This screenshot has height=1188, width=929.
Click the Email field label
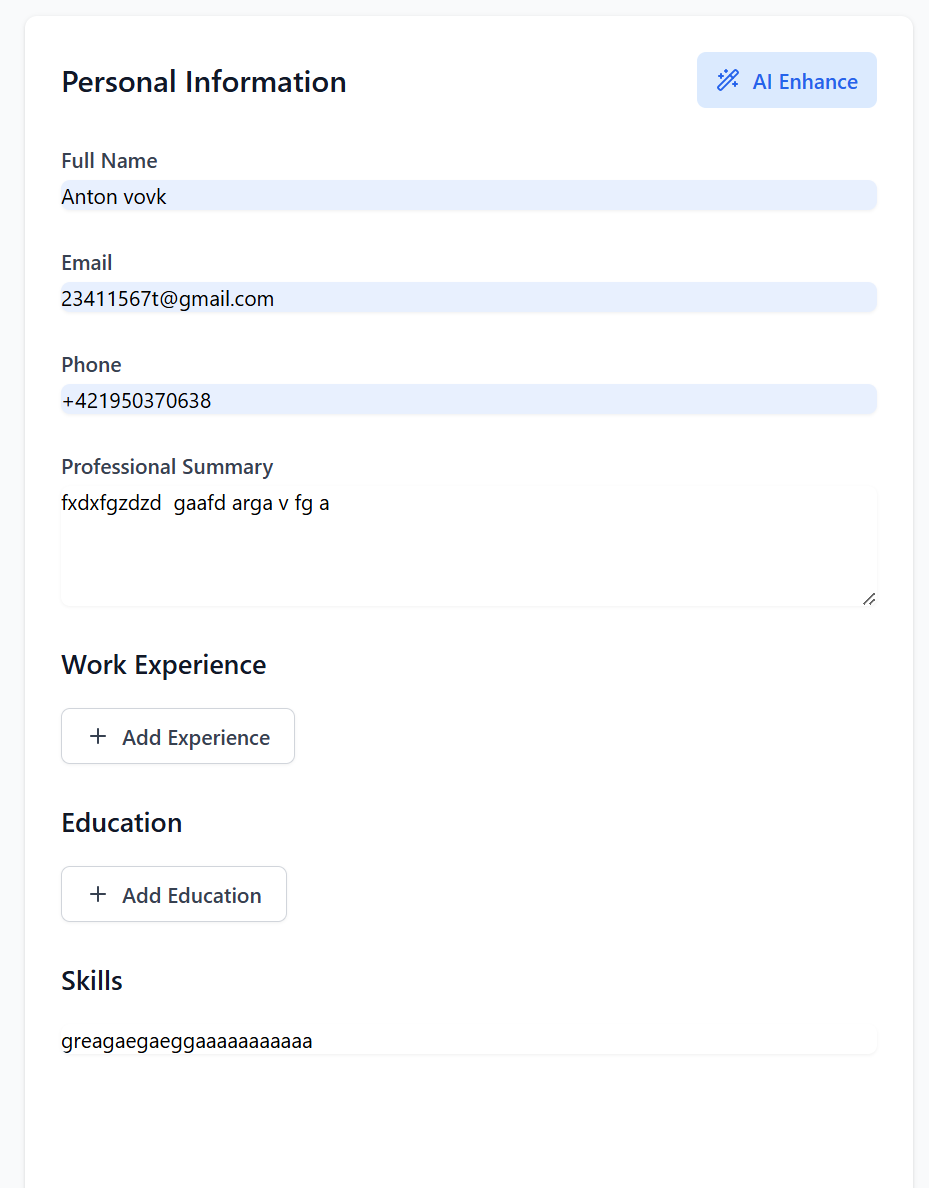pyautogui.click(x=87, y=263)
